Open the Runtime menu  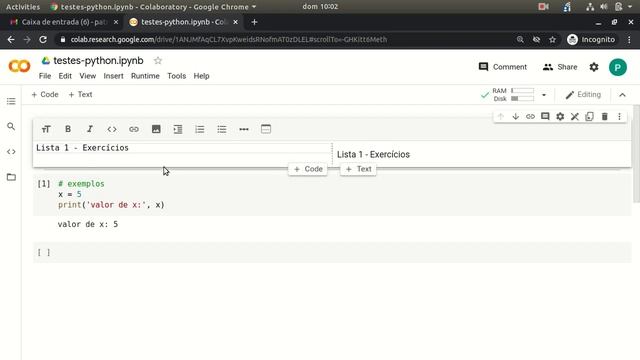(145, 76)
